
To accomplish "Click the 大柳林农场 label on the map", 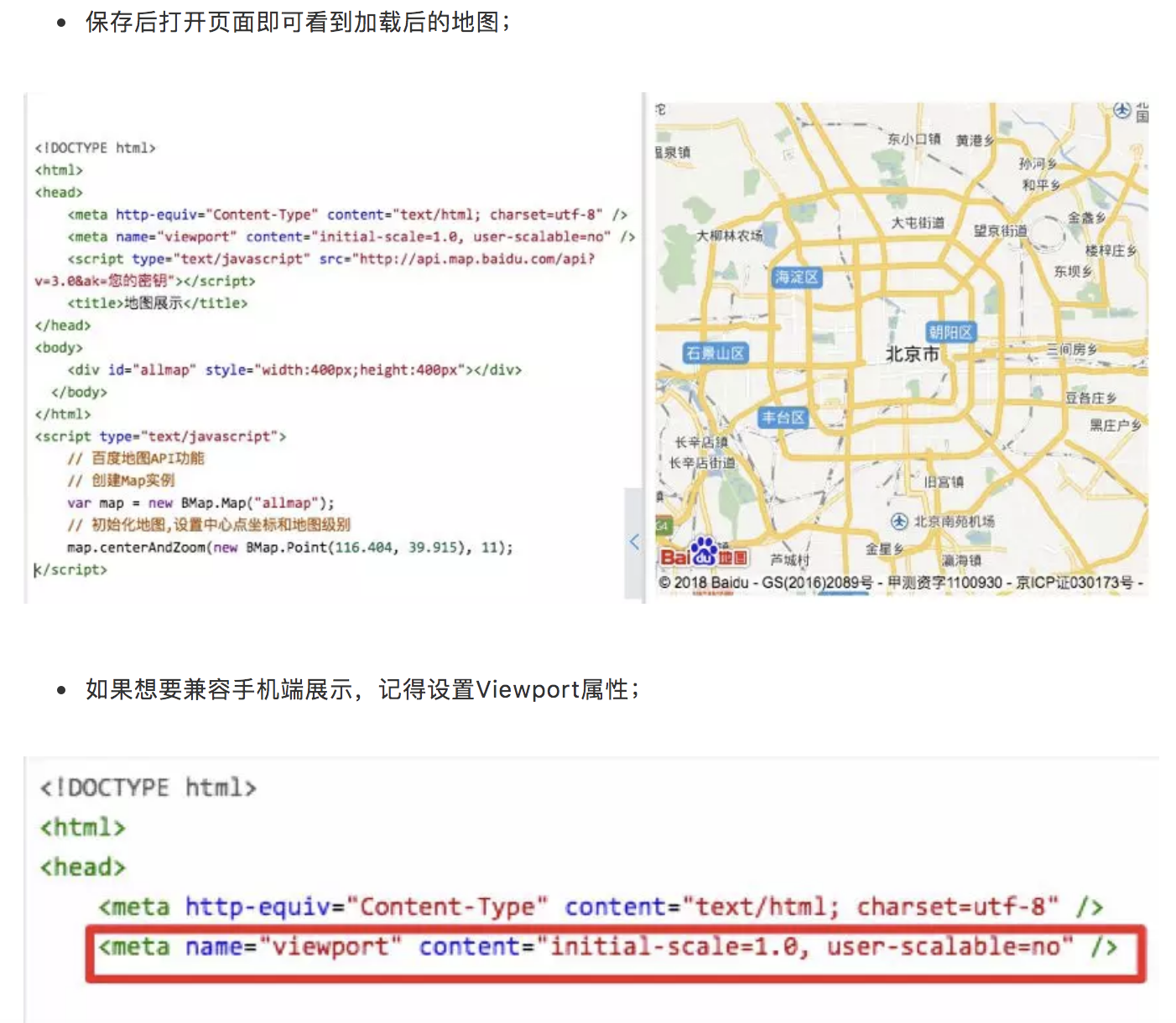I will pyautogui.click(x=730, y=236).
